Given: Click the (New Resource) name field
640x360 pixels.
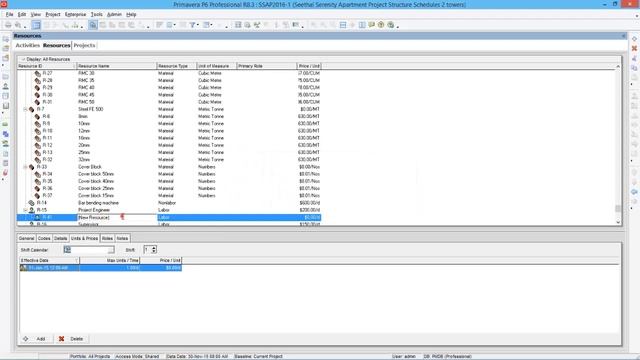Looking at the screenshot, I should (117, 217).
